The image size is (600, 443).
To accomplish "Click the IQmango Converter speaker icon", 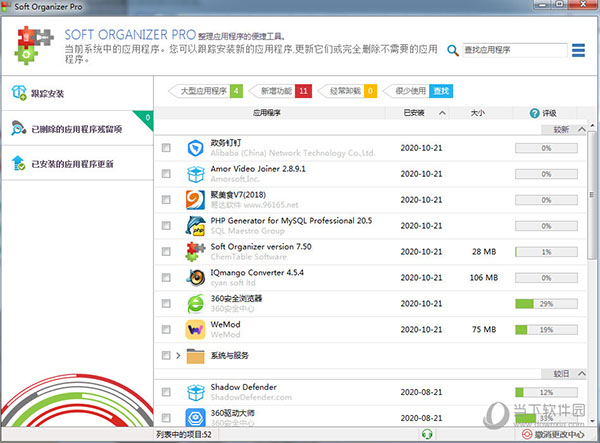I will 196,278.
